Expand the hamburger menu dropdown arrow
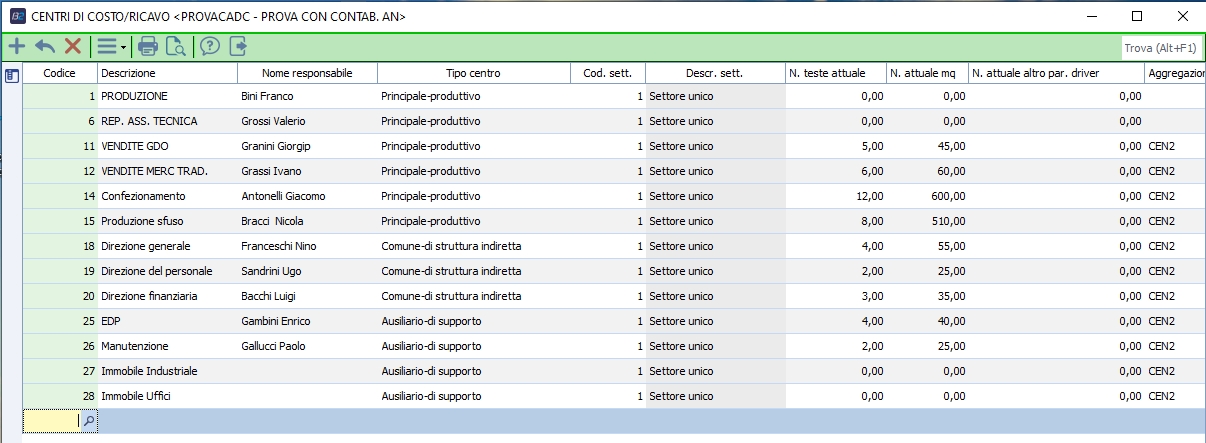This screenshot has height=443, width=1206. coord(123,47)
